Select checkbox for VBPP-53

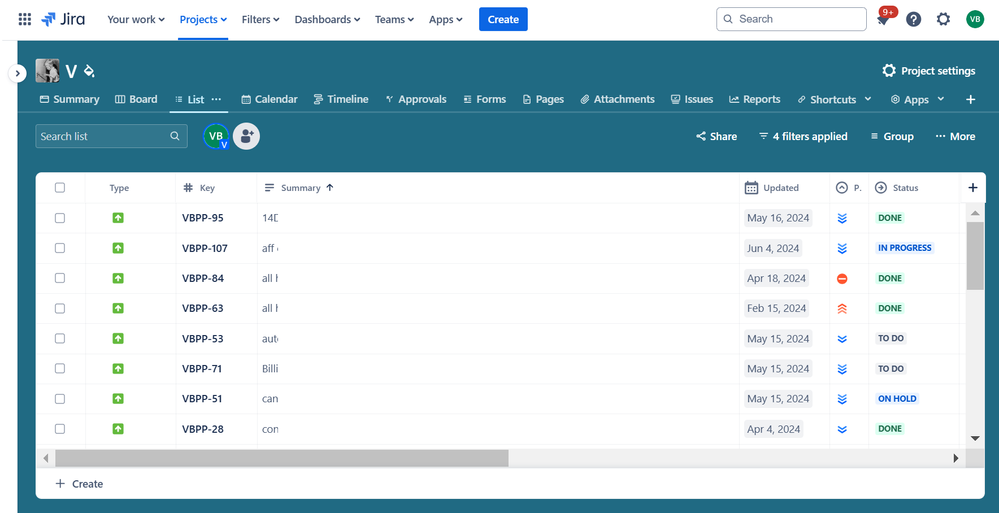(60, 338)
